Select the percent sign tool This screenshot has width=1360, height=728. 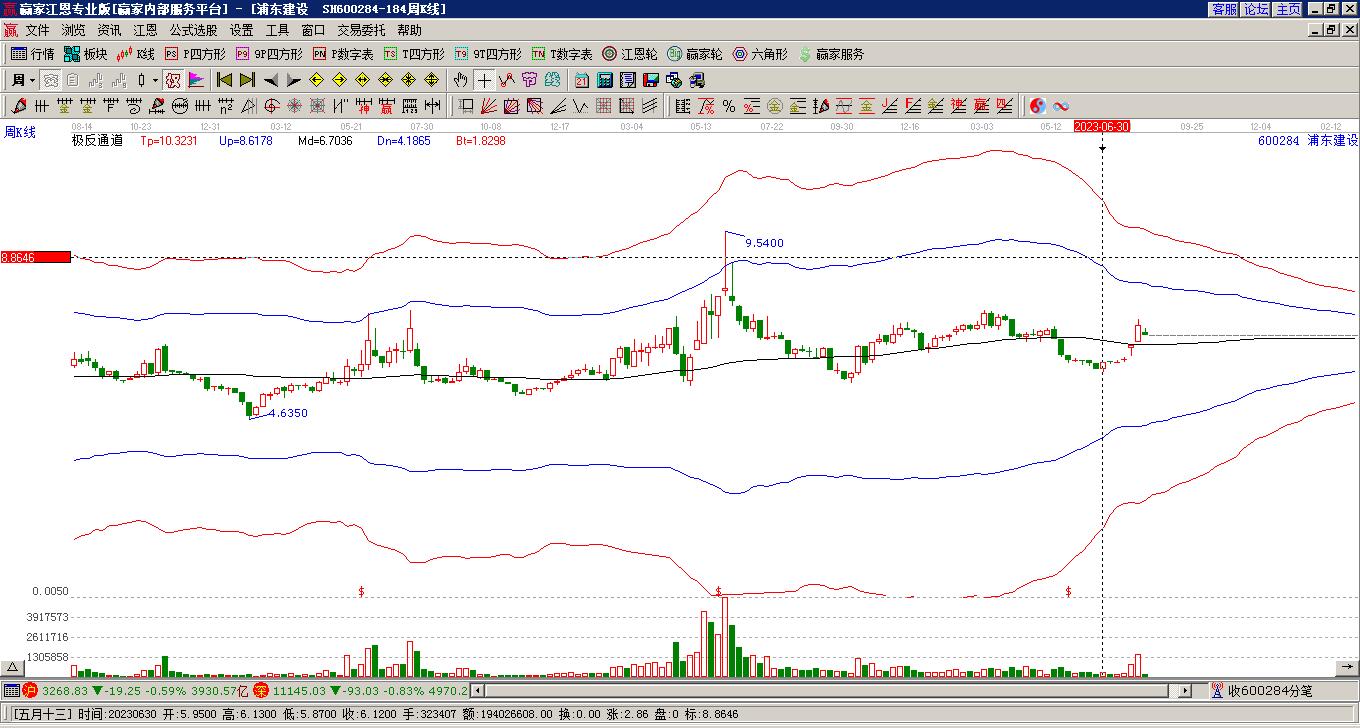729,106
